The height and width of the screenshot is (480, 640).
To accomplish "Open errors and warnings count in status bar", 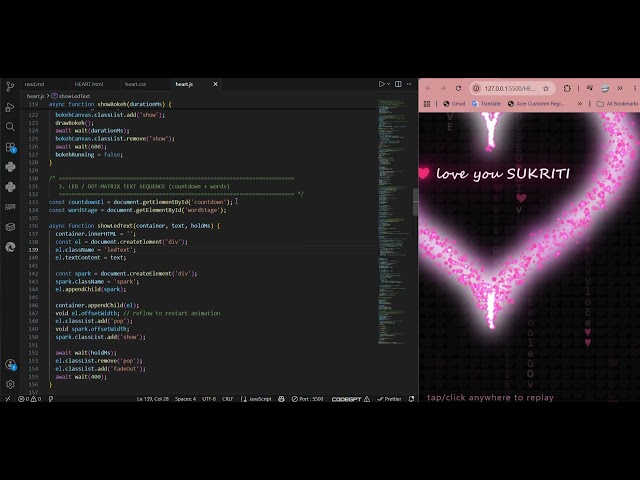I will tap(29, 399).
